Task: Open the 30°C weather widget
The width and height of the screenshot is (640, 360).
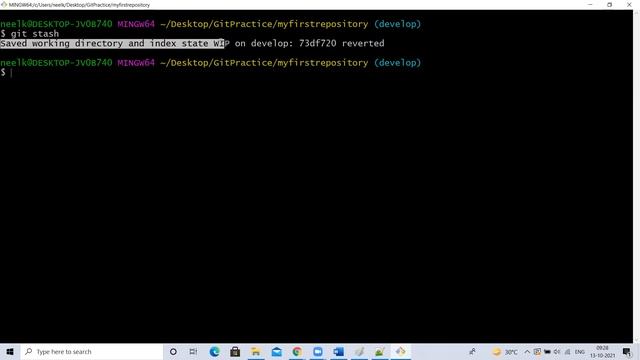Action: [x=505, y=352]
